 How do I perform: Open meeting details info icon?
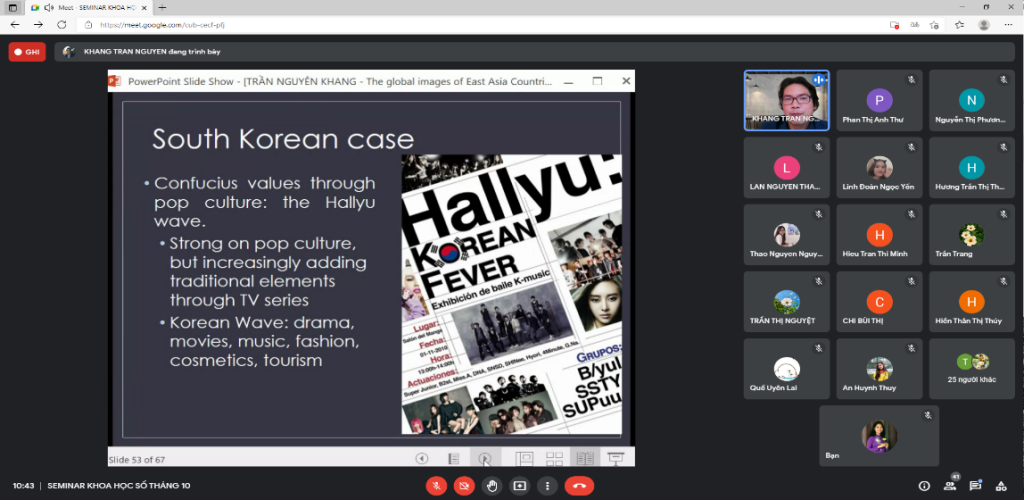(x=924, y=486)
